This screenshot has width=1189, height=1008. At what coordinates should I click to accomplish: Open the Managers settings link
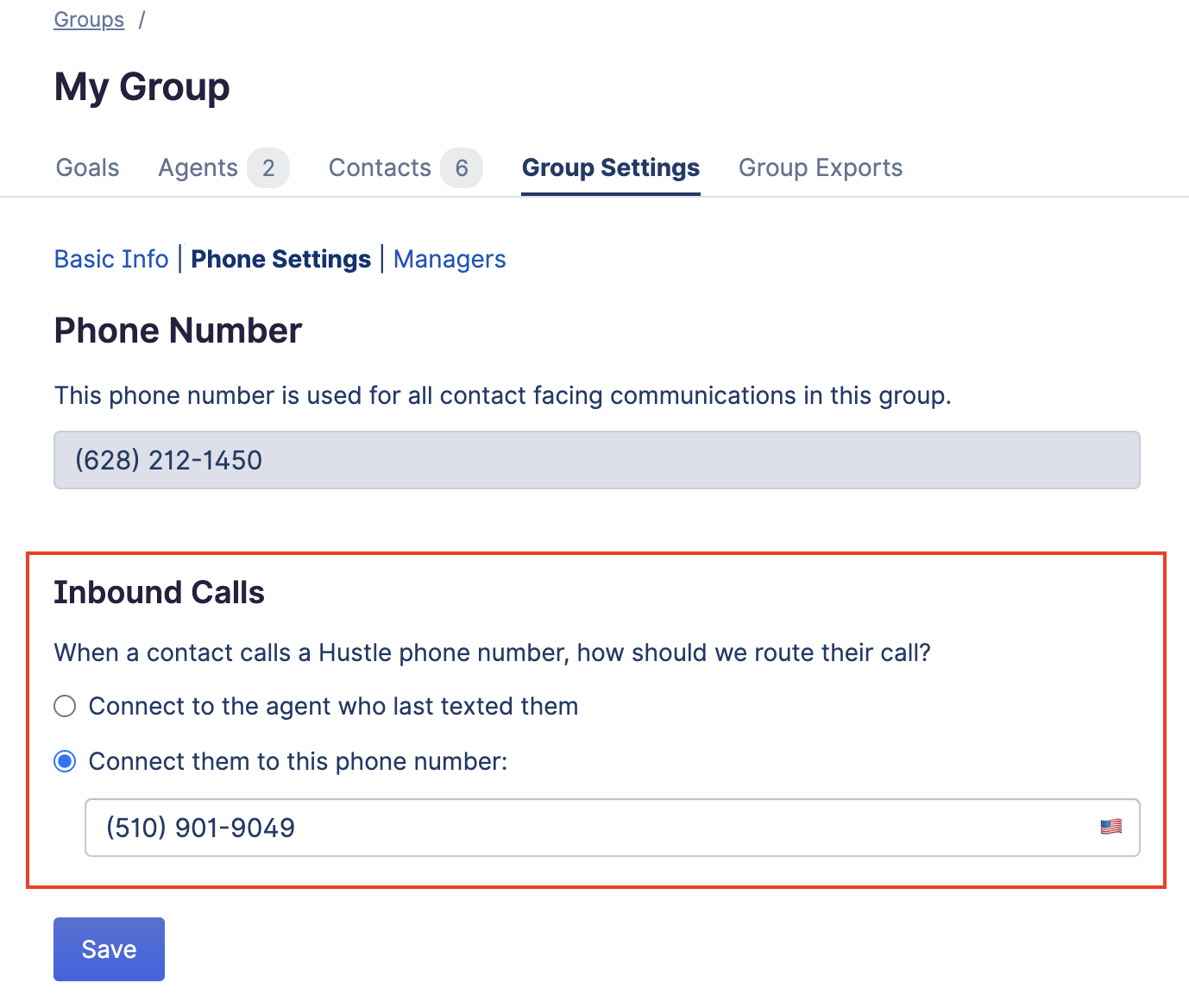coord(450,259)
